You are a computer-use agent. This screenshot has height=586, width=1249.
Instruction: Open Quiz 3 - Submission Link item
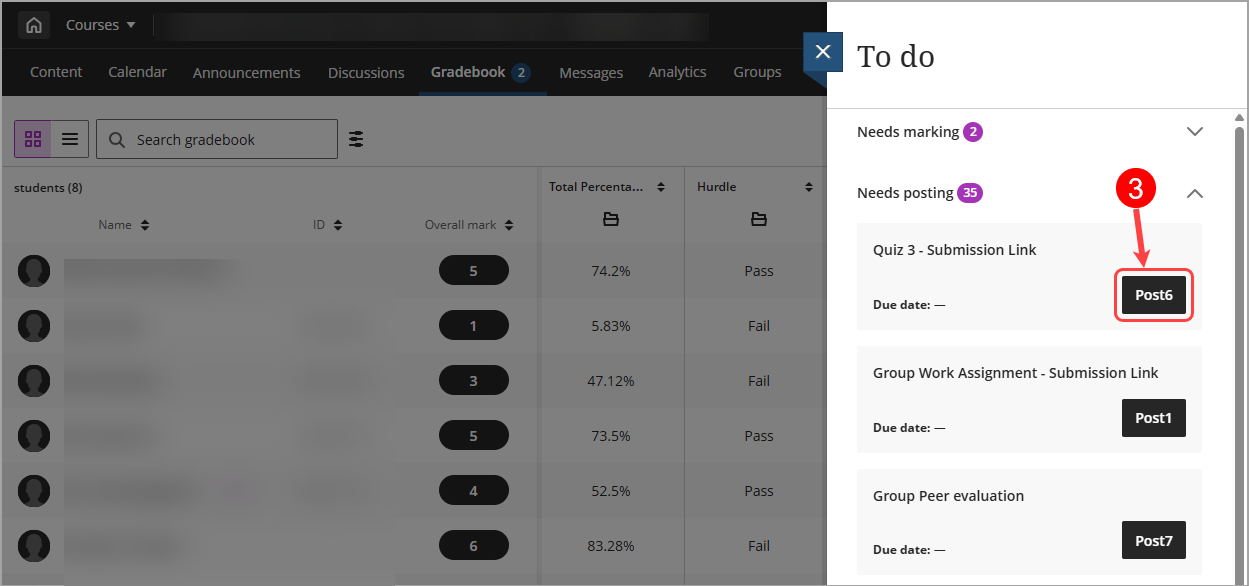point(954,250)
